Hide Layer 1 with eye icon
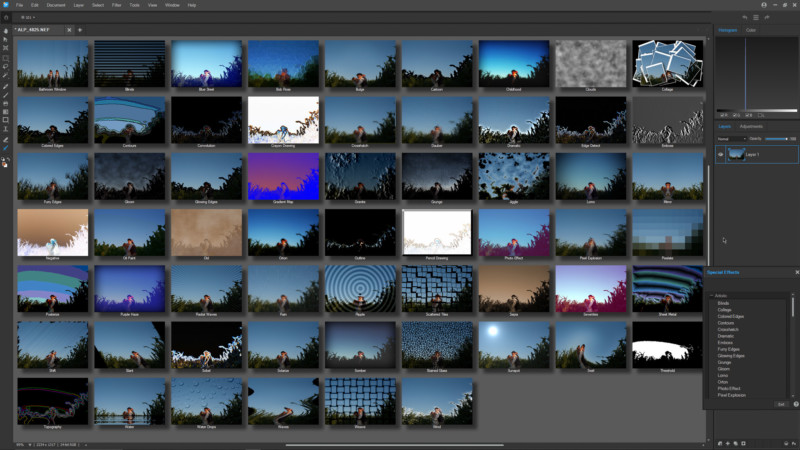Viewport: 800px width, 450px height. (x=720, y=154)
